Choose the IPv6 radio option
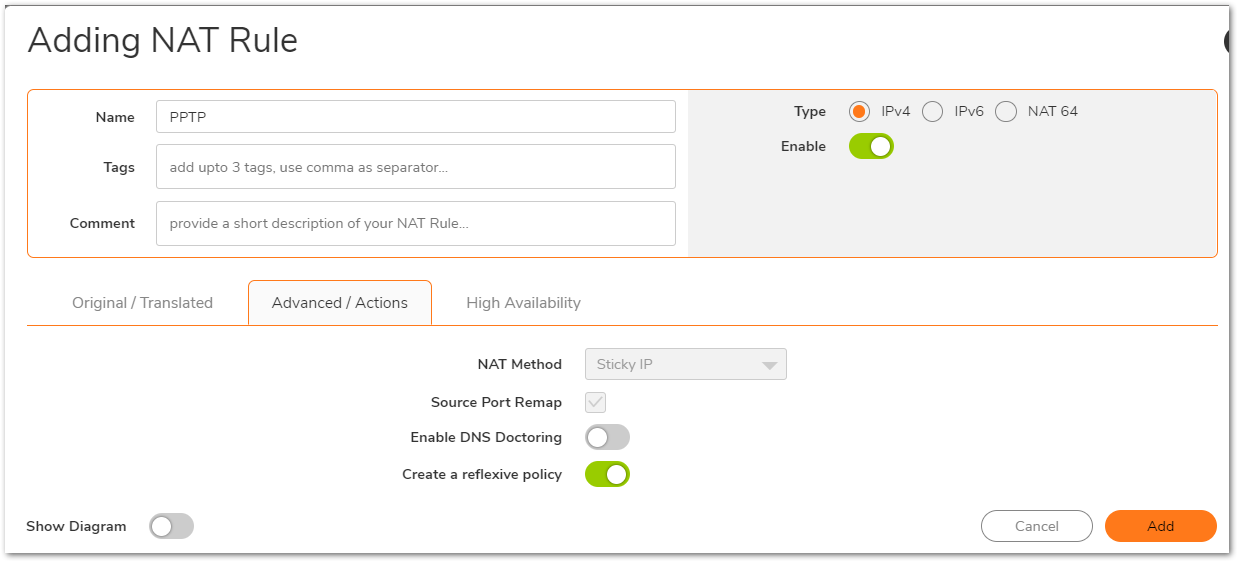 pos(932,111)
